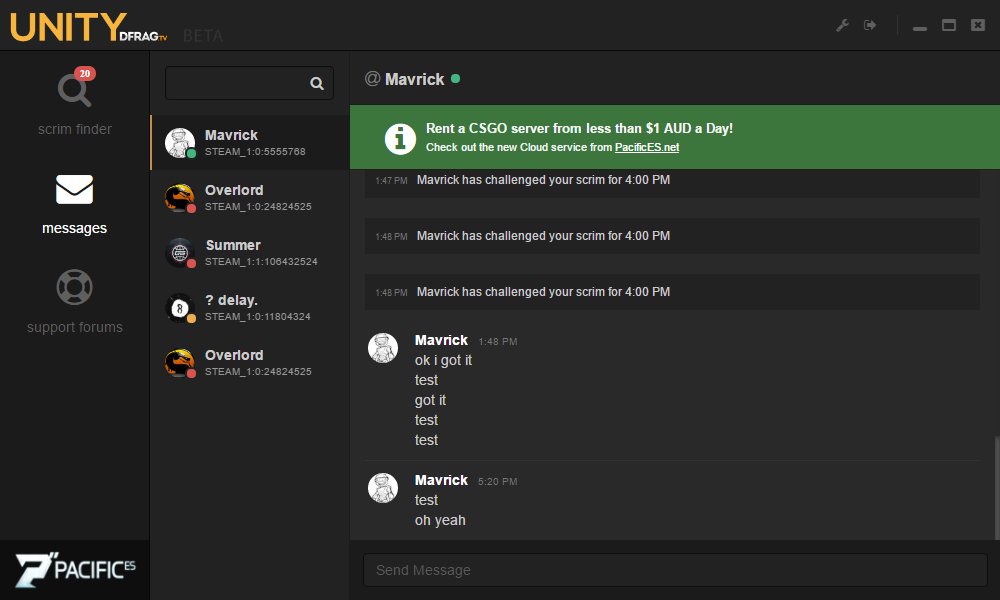Click the Pacific ES logo
1000x600 pixels.
click(x=75, y=569)
